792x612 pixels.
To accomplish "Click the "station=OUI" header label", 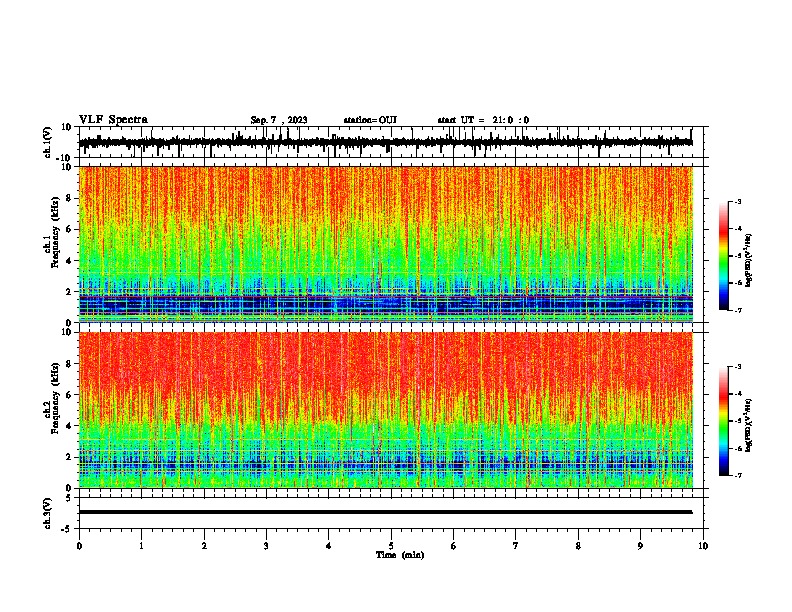I will pos(370,120).
